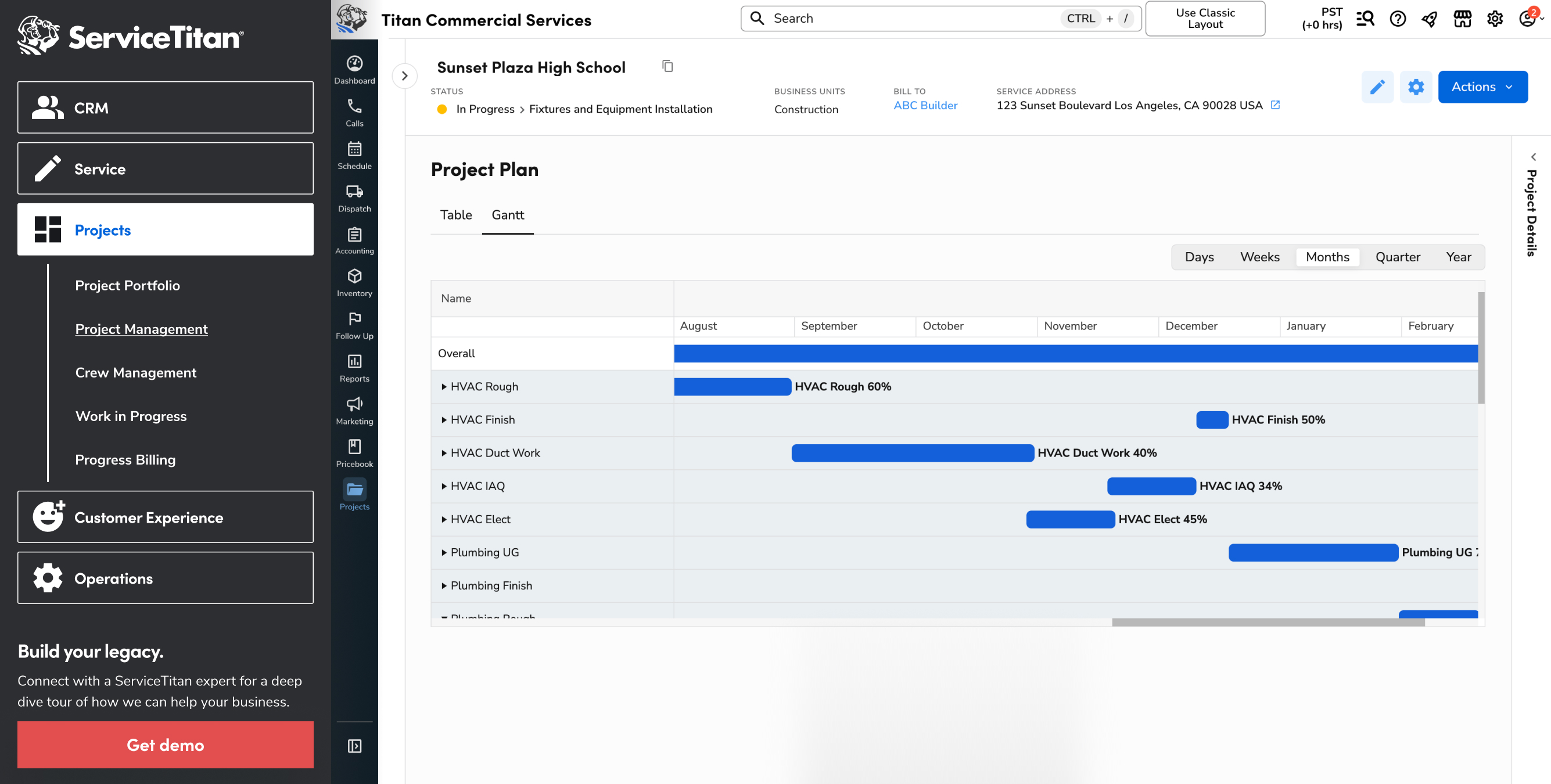Click the HVAC Duct Work progress bar

912,453
